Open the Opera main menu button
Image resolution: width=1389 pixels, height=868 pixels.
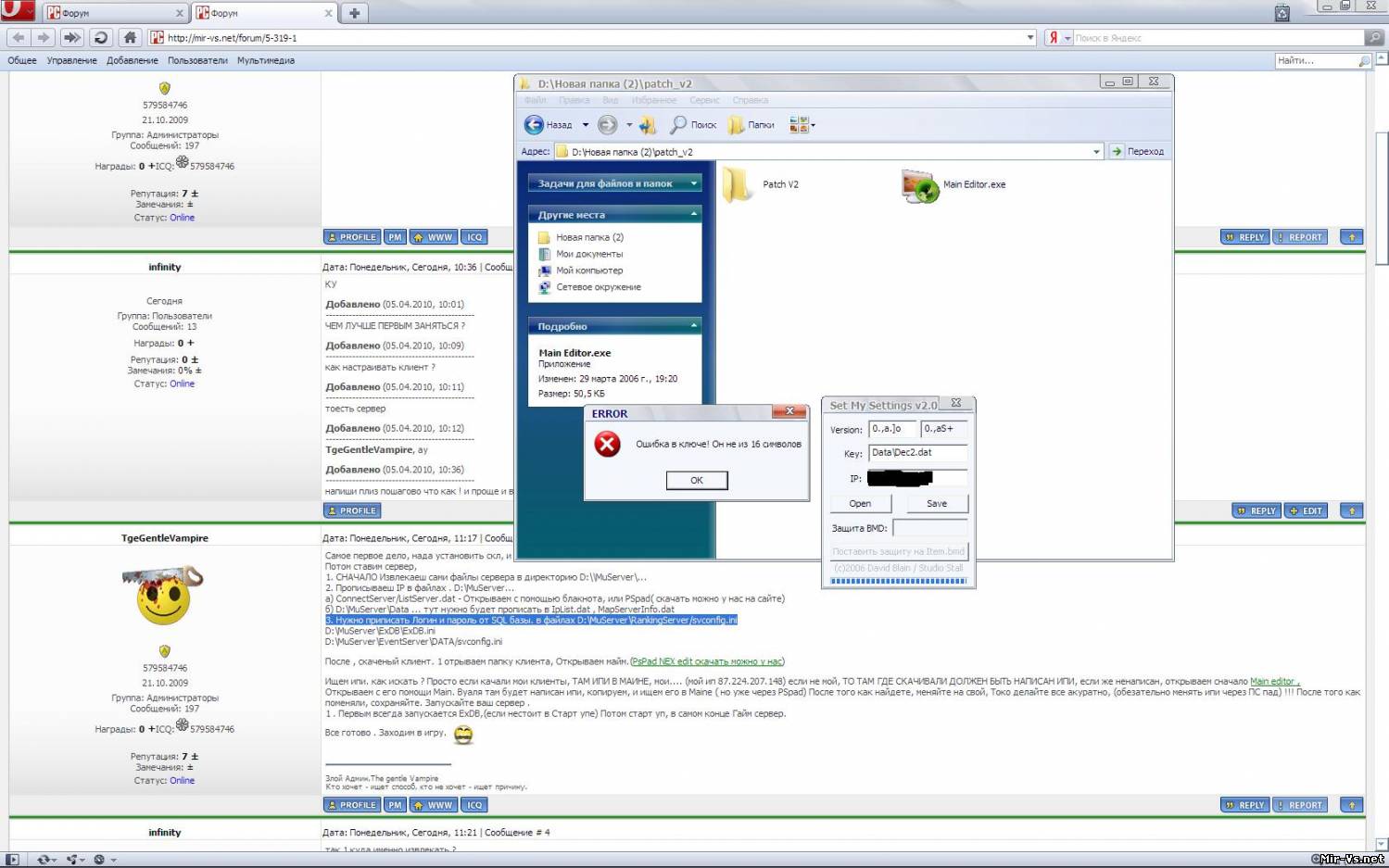point(18,11)
